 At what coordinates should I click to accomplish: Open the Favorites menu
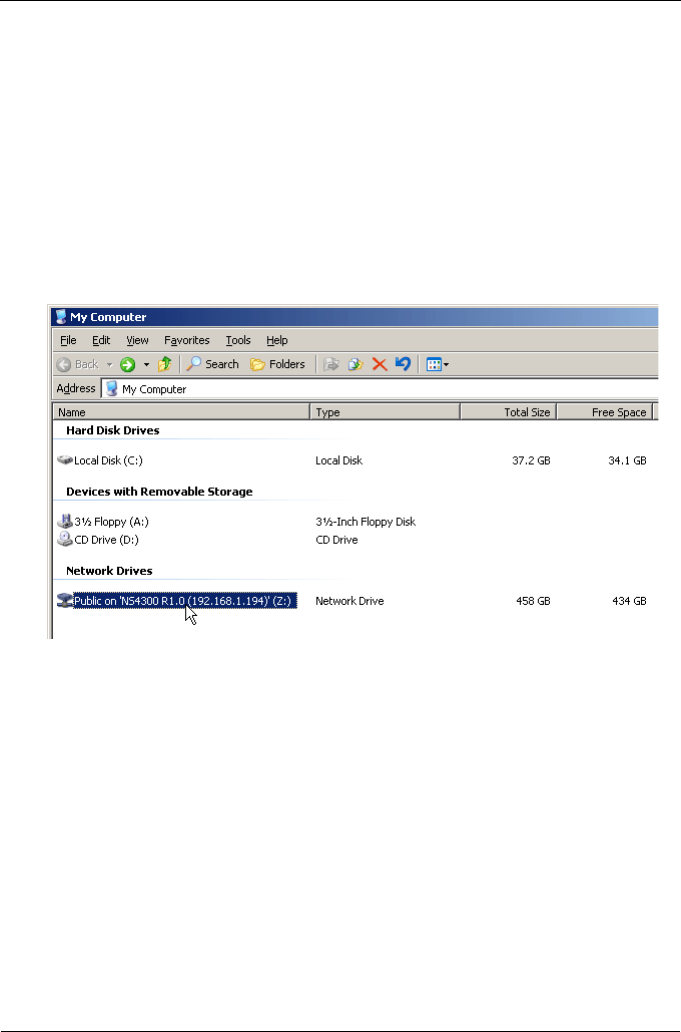pos(187,340)
